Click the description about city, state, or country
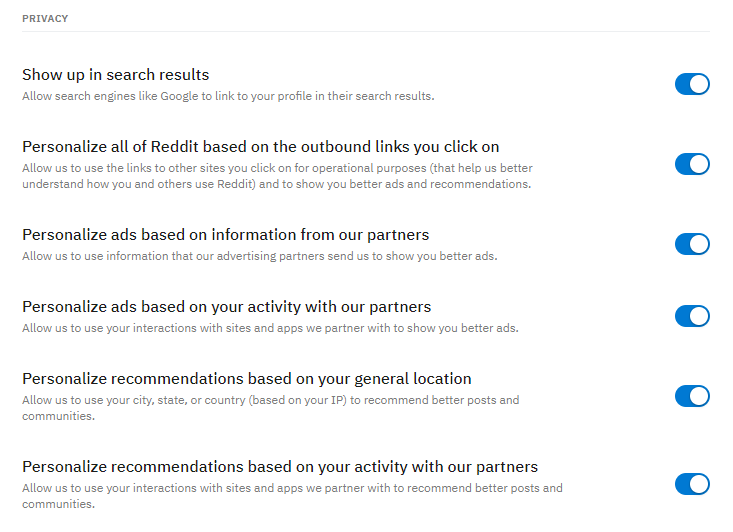733x532 pixels. pyautogui.click(x=270, y=407)
